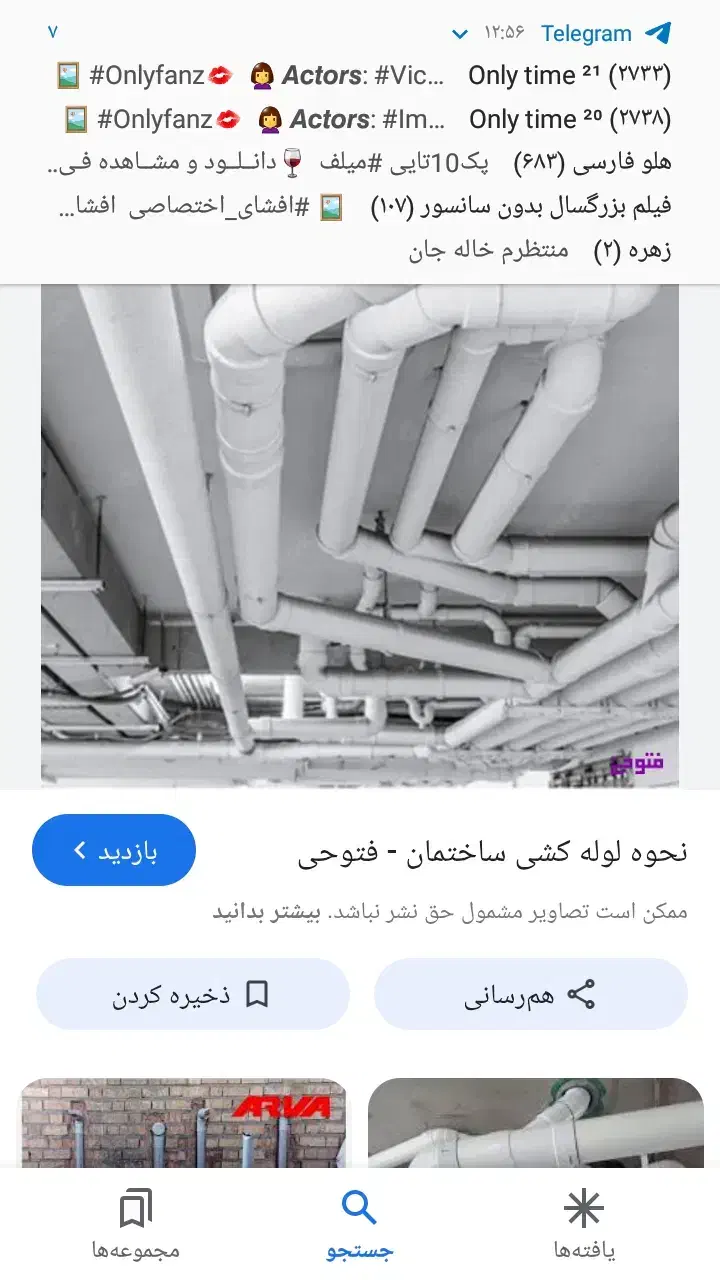
Task: Switch to the جستجو search tab
Action: pyautogui.click(x=360, y=1224)
